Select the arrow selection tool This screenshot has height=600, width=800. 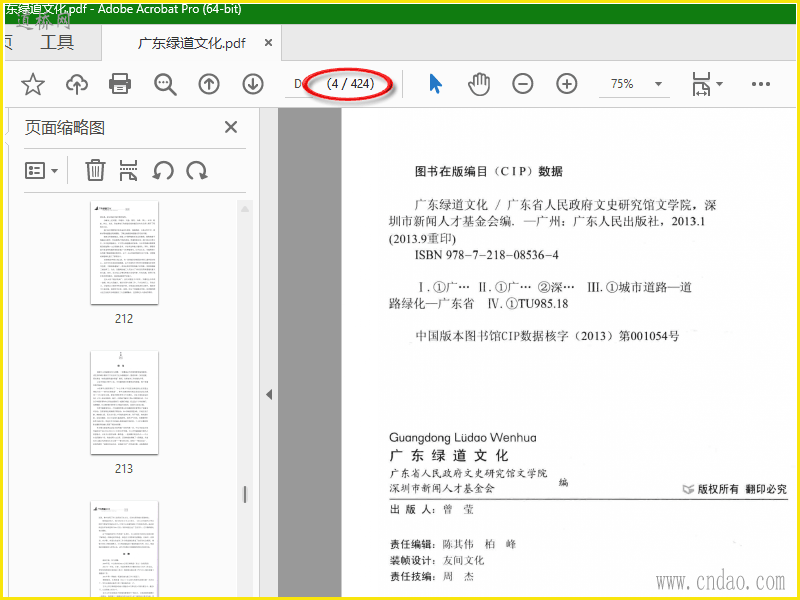[435, 84]
